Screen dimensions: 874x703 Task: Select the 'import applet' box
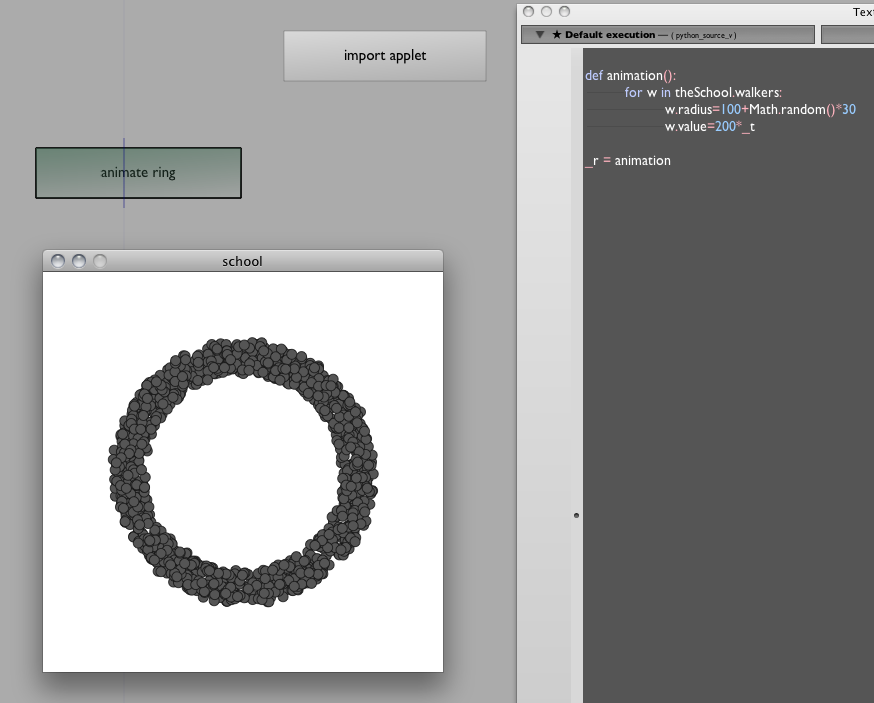(385, 56)
